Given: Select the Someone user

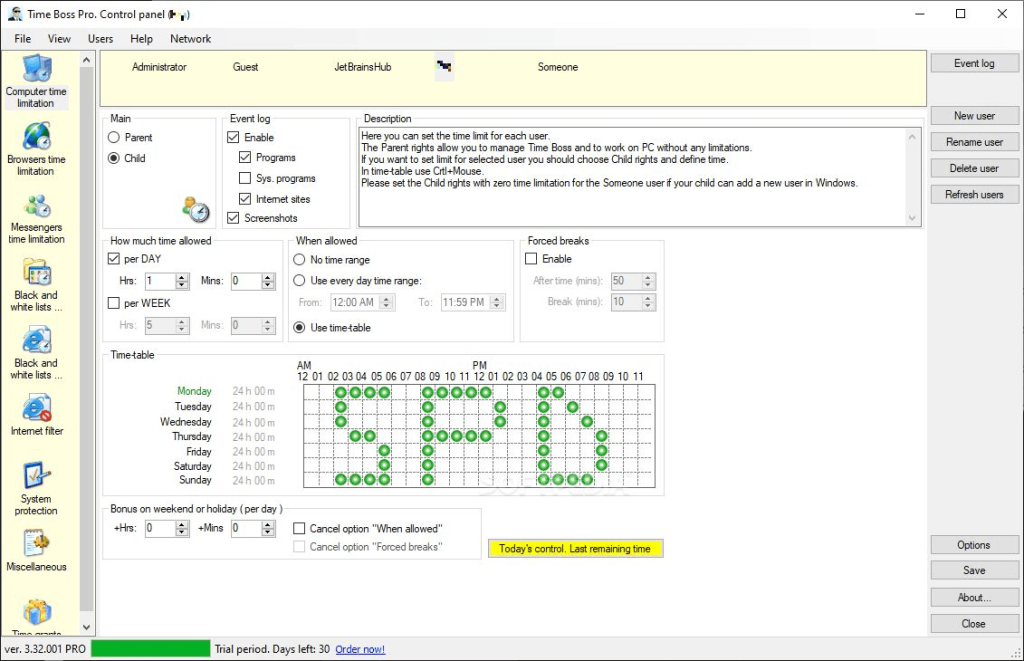Looking at the screenshot, I should 558,67.
